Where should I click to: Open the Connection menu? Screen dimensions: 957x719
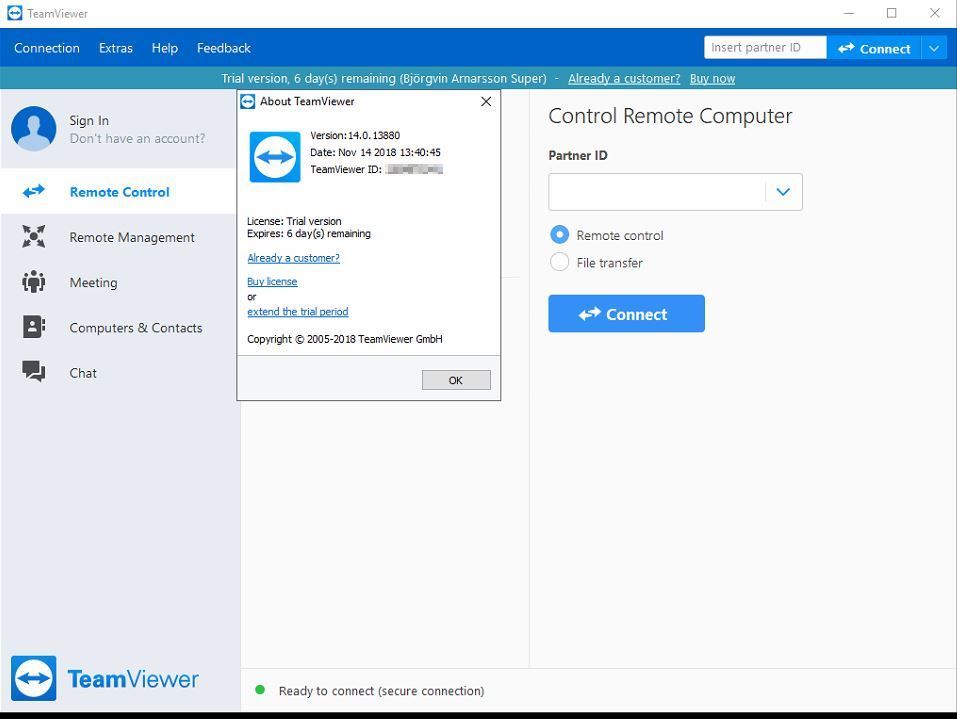pyautogui.click(x=47, y=48)
